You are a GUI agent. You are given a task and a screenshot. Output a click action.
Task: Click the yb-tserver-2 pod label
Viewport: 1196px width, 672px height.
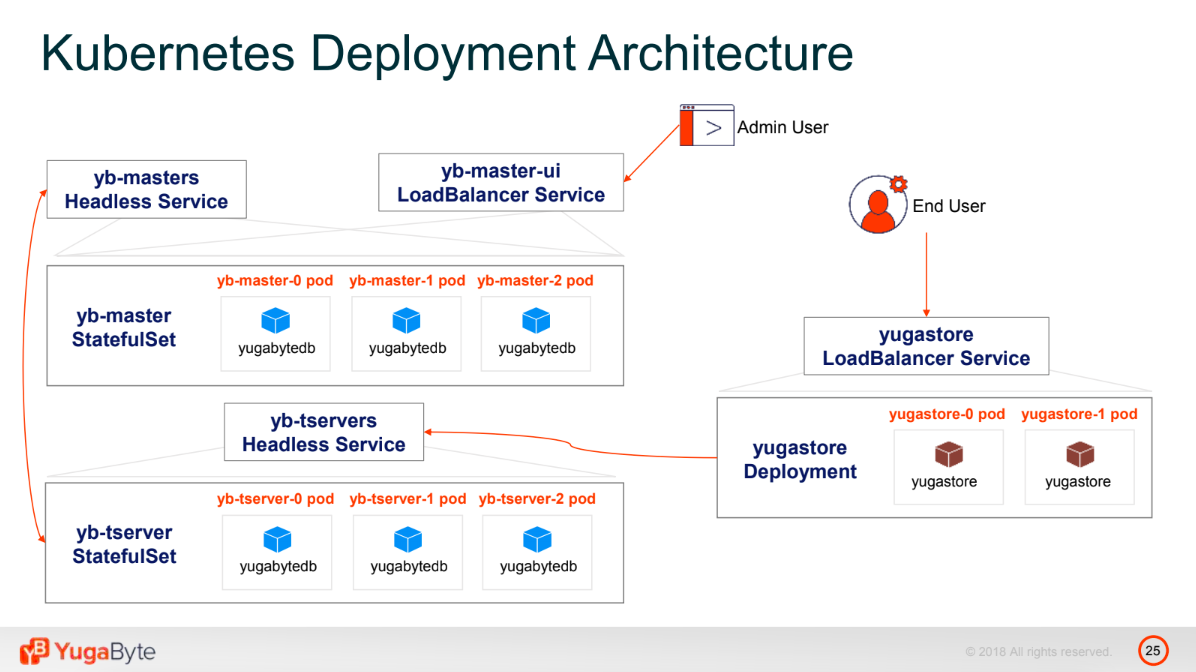537,499
